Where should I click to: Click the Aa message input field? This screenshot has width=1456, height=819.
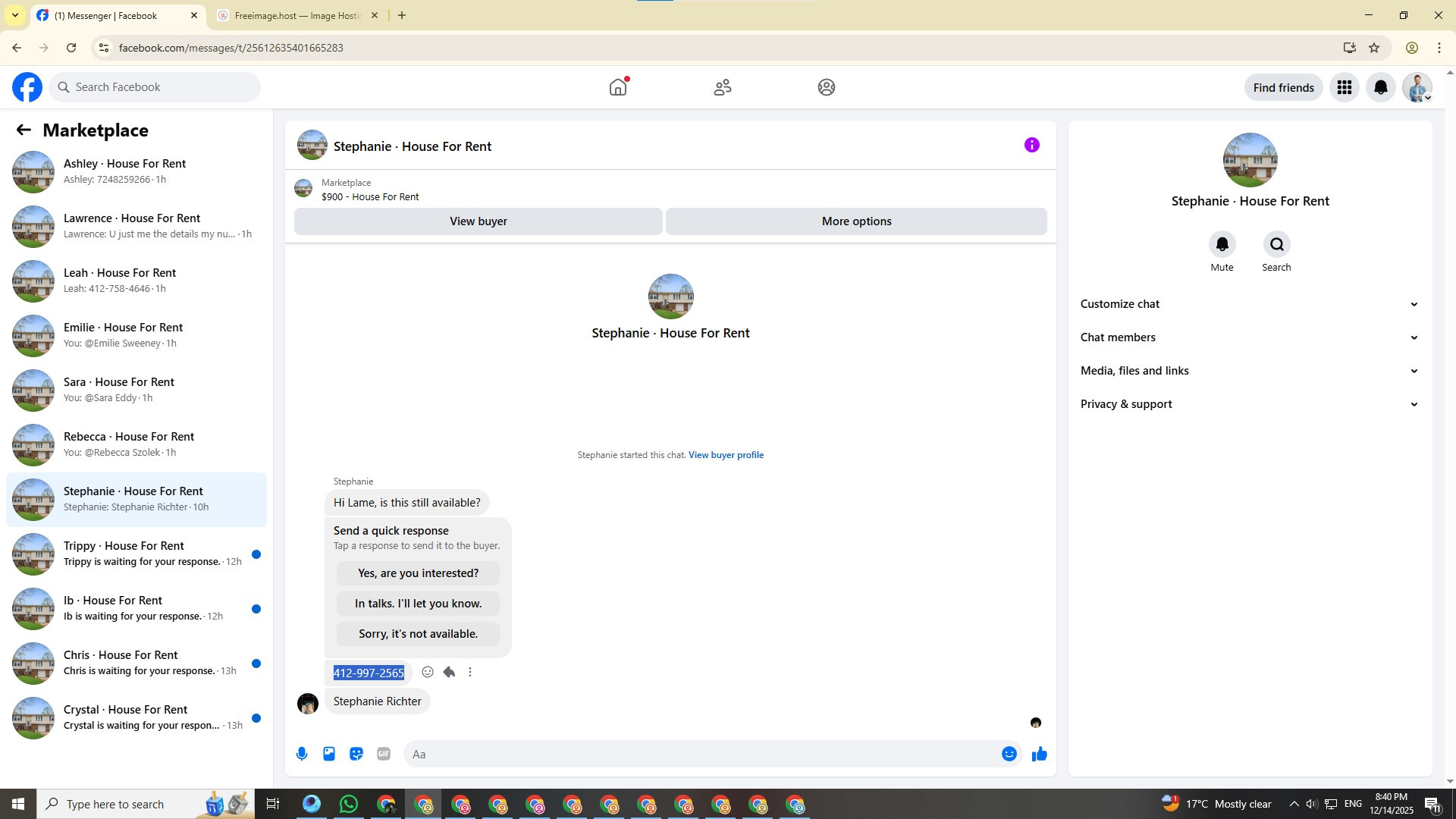[x=698, y=754]
